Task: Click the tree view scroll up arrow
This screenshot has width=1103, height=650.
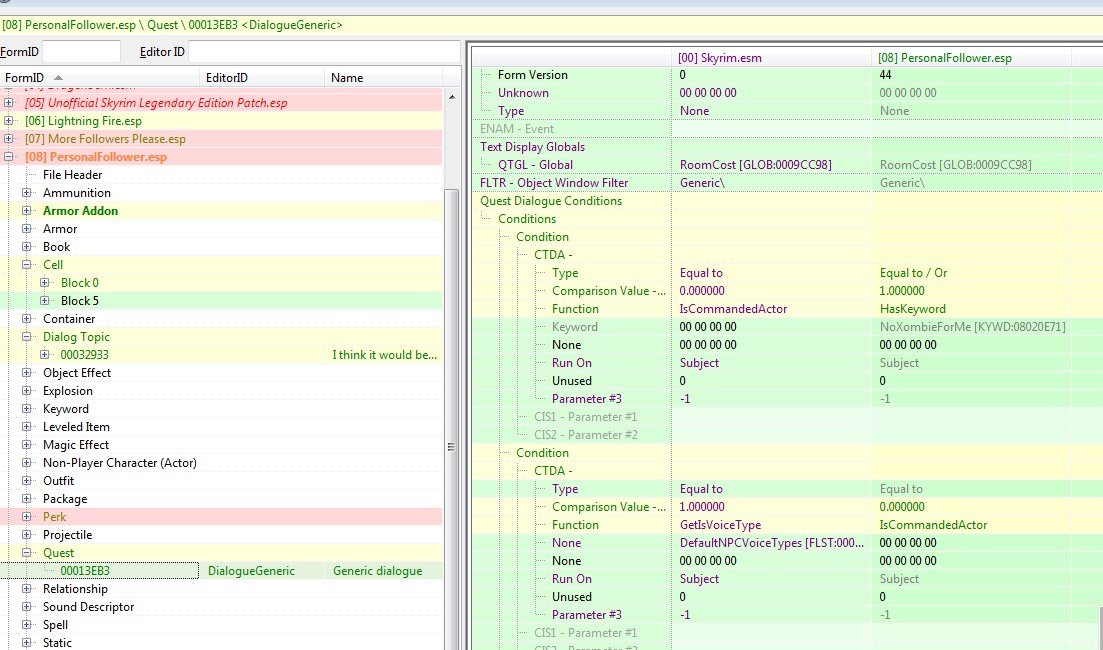Action: (452, 97)
